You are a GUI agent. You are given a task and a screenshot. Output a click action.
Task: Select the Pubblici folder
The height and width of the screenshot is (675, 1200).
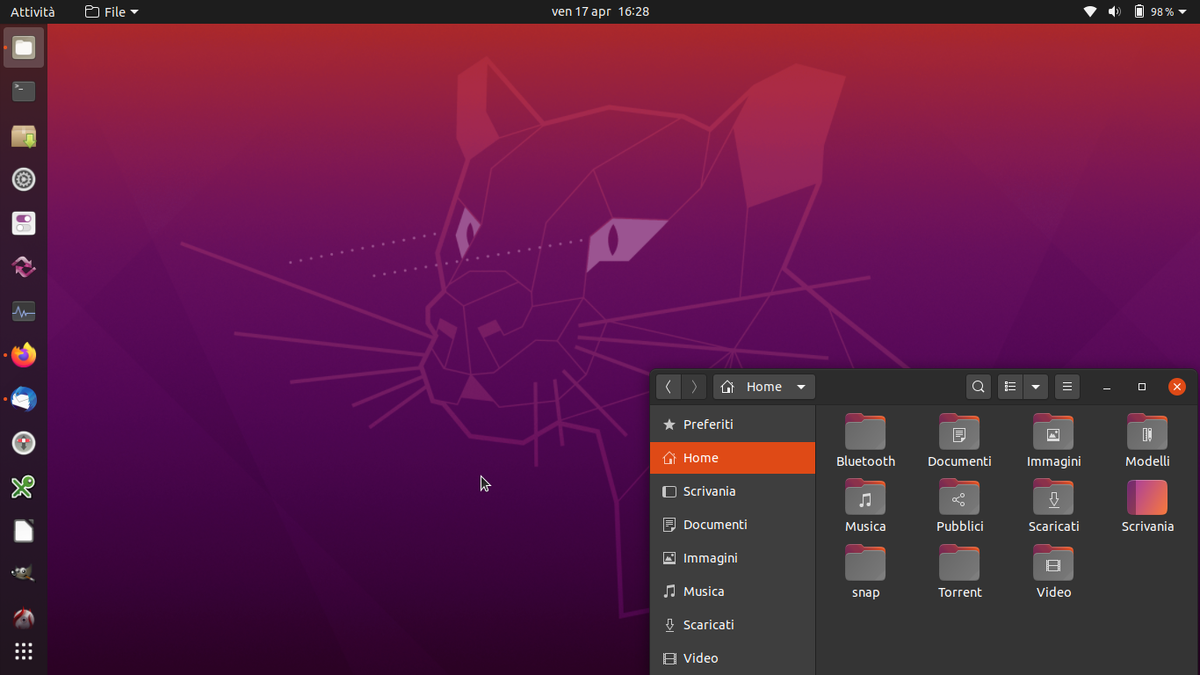pos(959,506)
